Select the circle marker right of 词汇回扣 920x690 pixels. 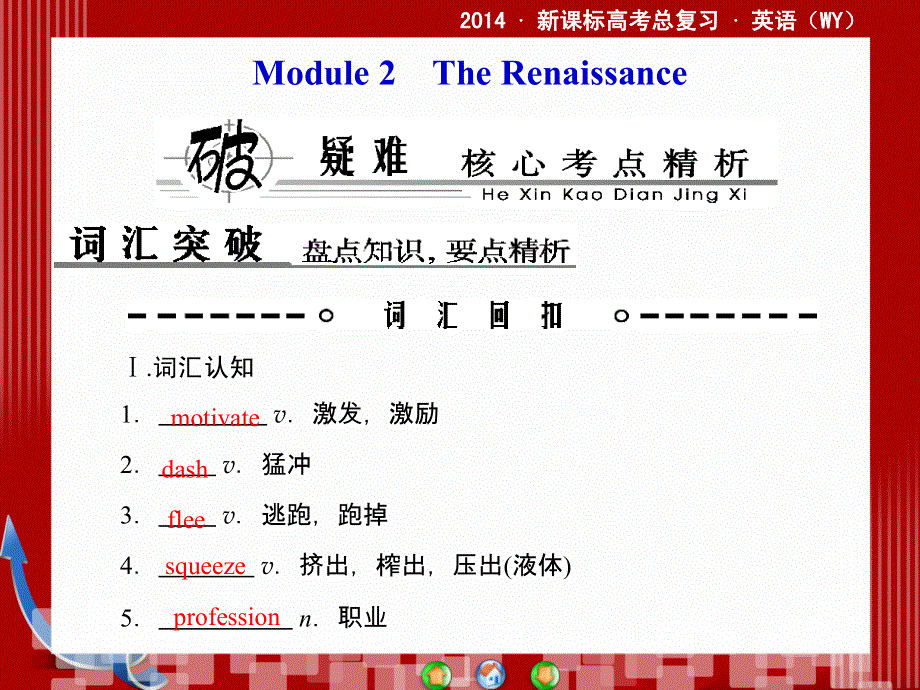pyautogui.click(x=620, y=313)
